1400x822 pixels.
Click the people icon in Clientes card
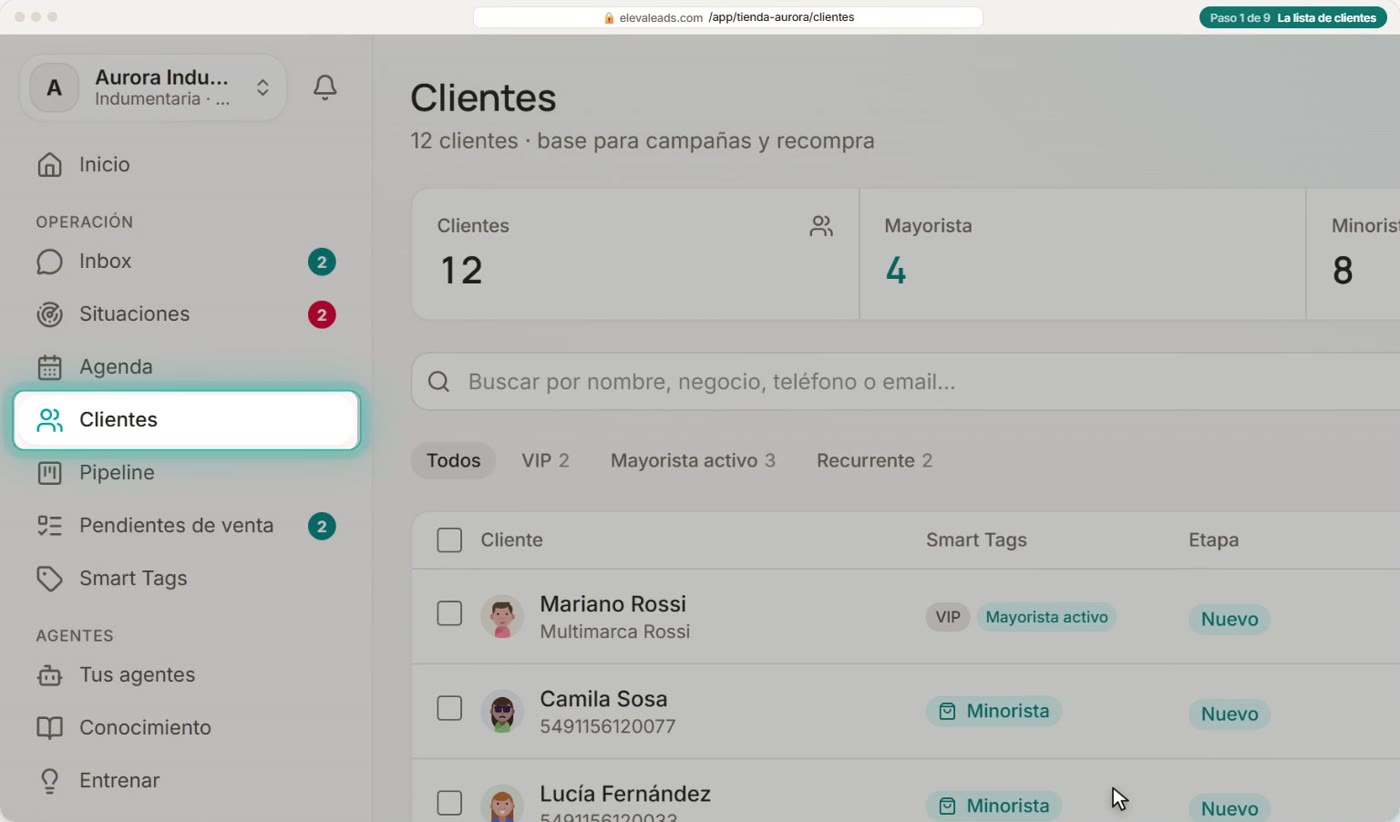(x=821, y=227)
